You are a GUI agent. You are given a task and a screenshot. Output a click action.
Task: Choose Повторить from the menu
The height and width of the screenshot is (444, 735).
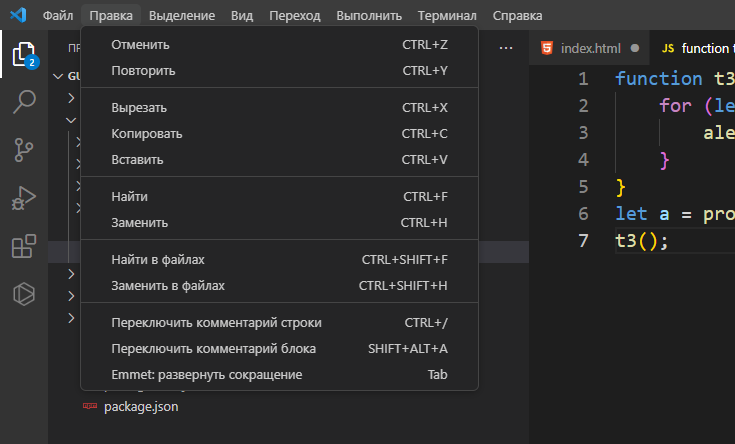279,71
